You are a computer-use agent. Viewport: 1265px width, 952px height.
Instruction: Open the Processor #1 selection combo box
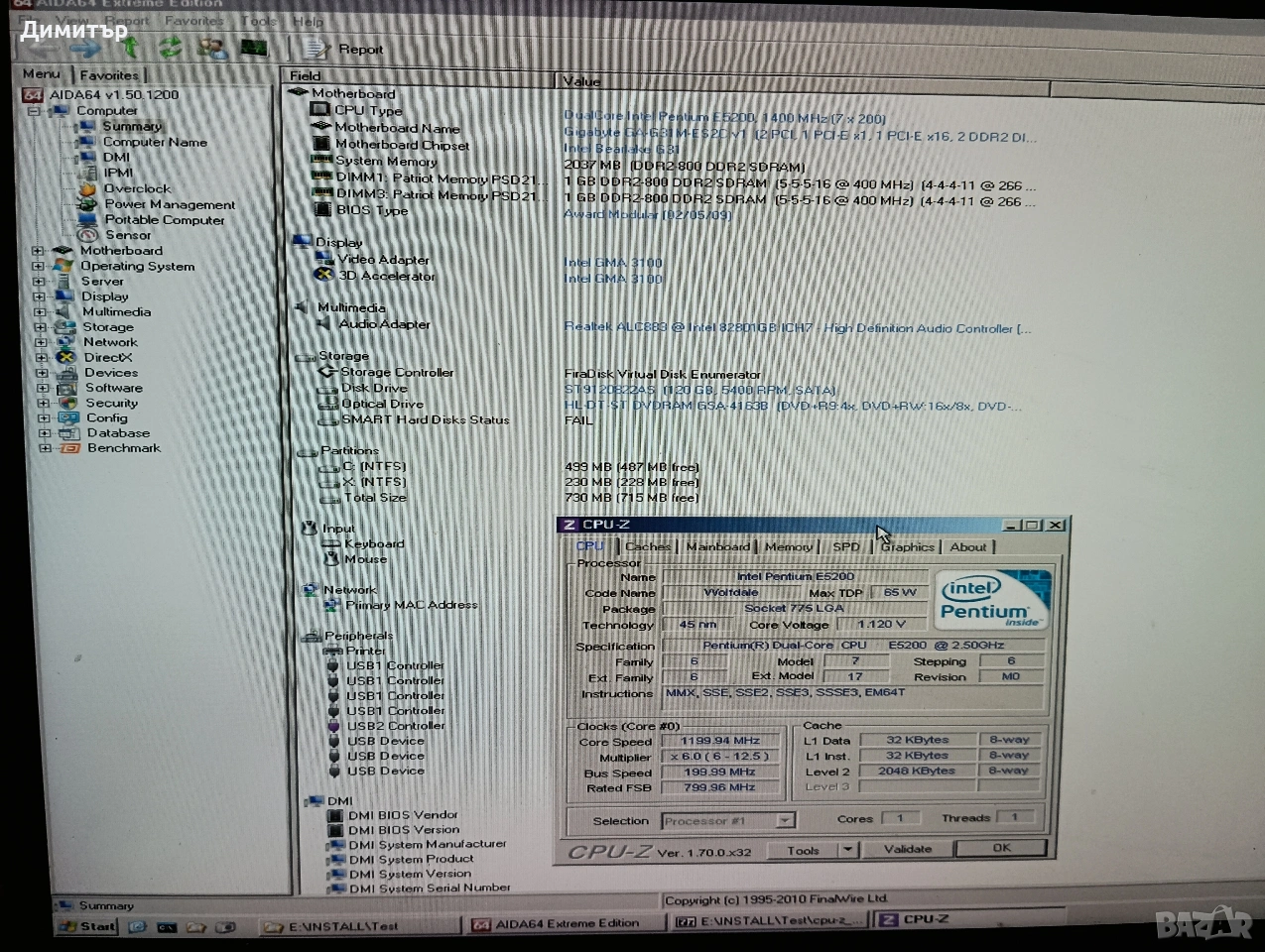[x=728, y=821]
